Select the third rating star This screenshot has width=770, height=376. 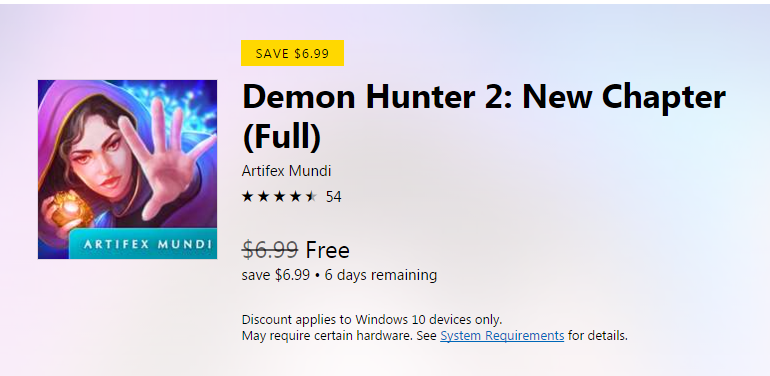[x=279, y=197]
